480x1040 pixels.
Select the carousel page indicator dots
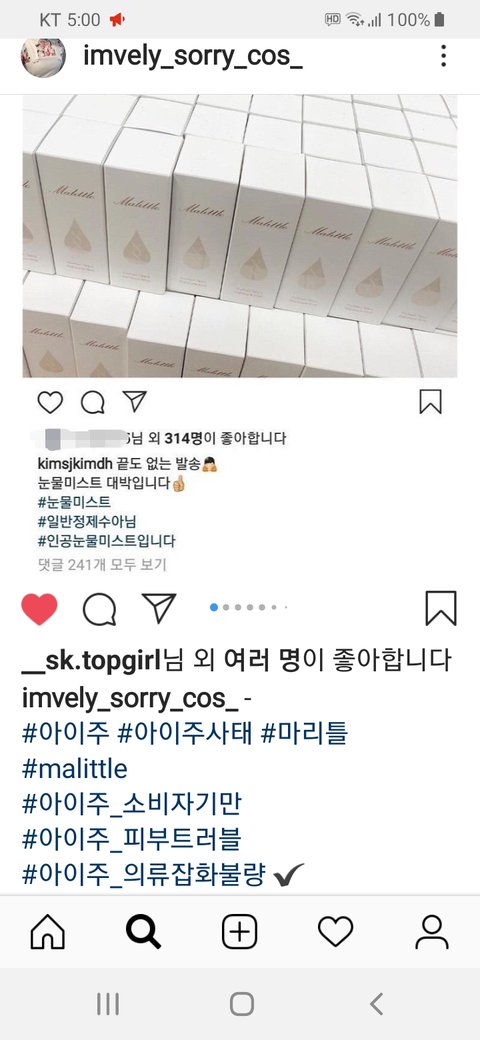click(x=248, y=607)
